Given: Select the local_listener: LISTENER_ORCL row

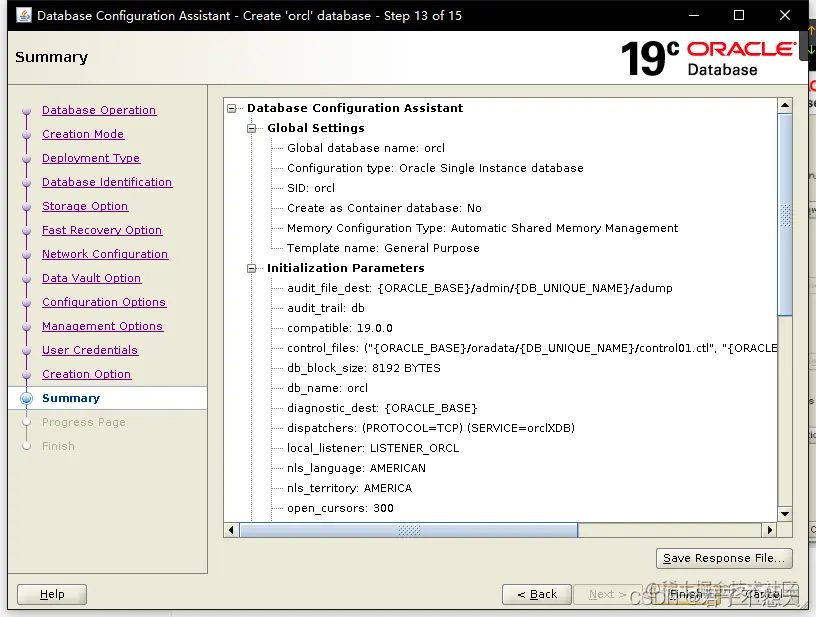Looking at the screenshot, I should 373,448.
